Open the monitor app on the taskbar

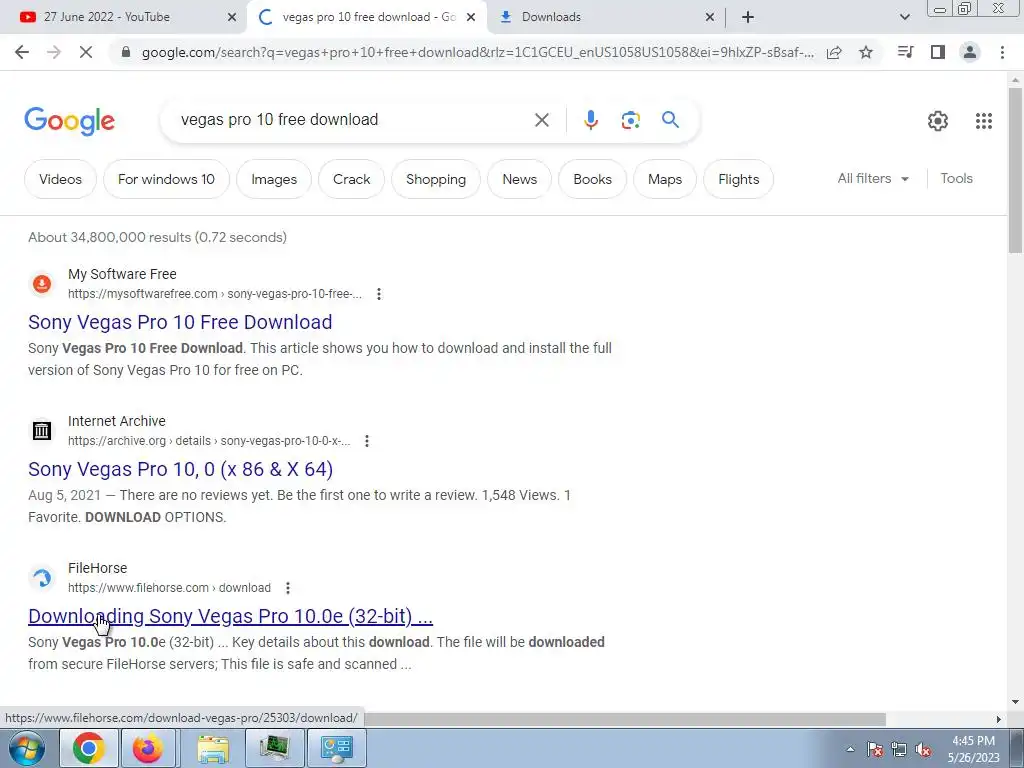pyautogui.click(x=274, y=748)
